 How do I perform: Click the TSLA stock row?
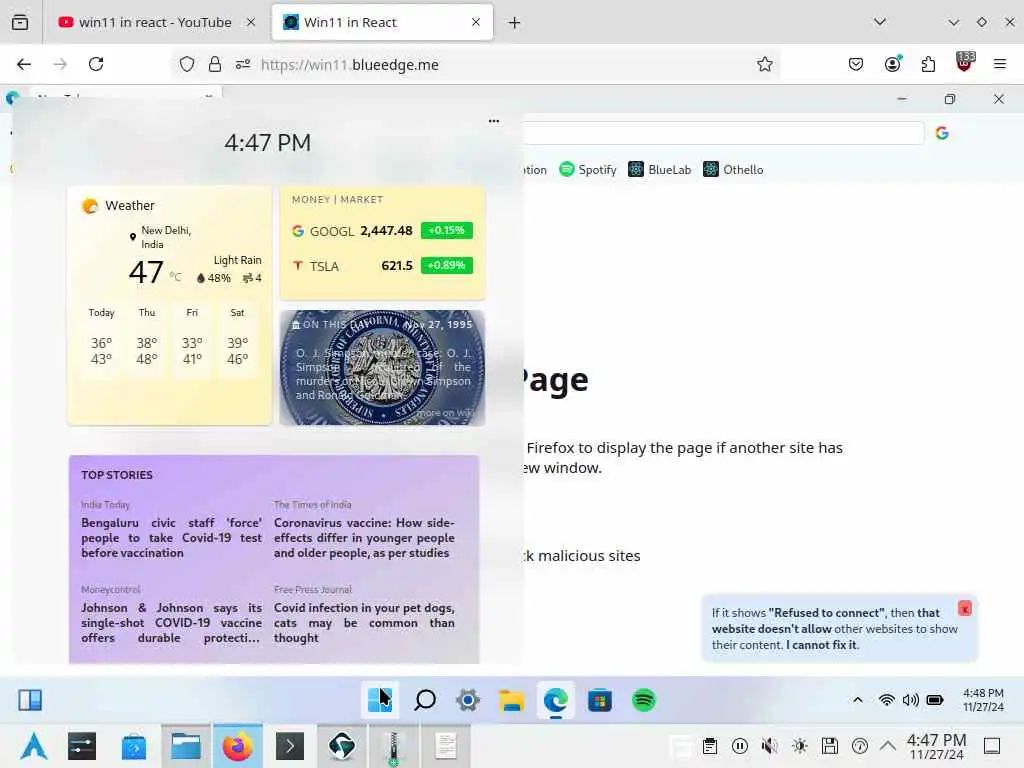point(382,266)
